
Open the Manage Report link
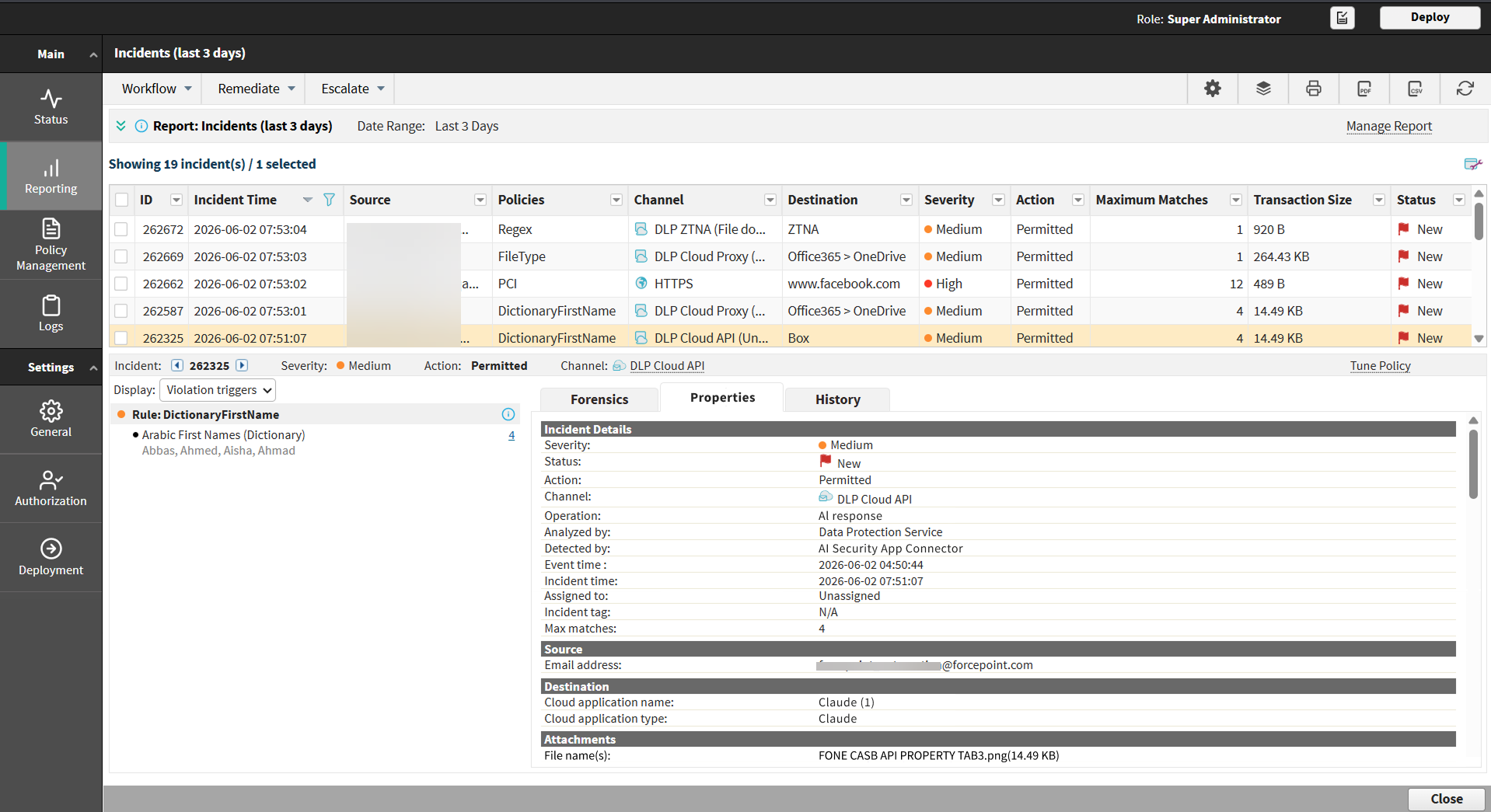[1388, 126]
